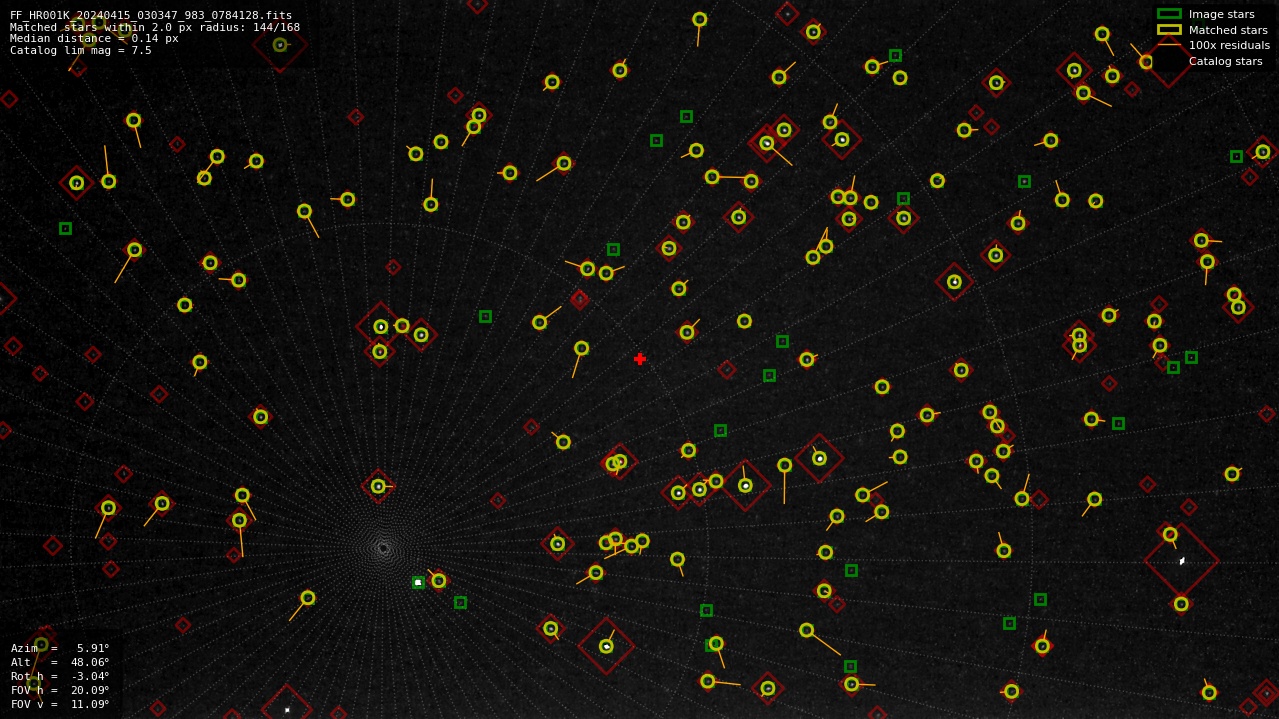This screenshot has height=719, width=1279.
Task: Select the 'Catalog stars' legend label
Action: [1225, 61]
